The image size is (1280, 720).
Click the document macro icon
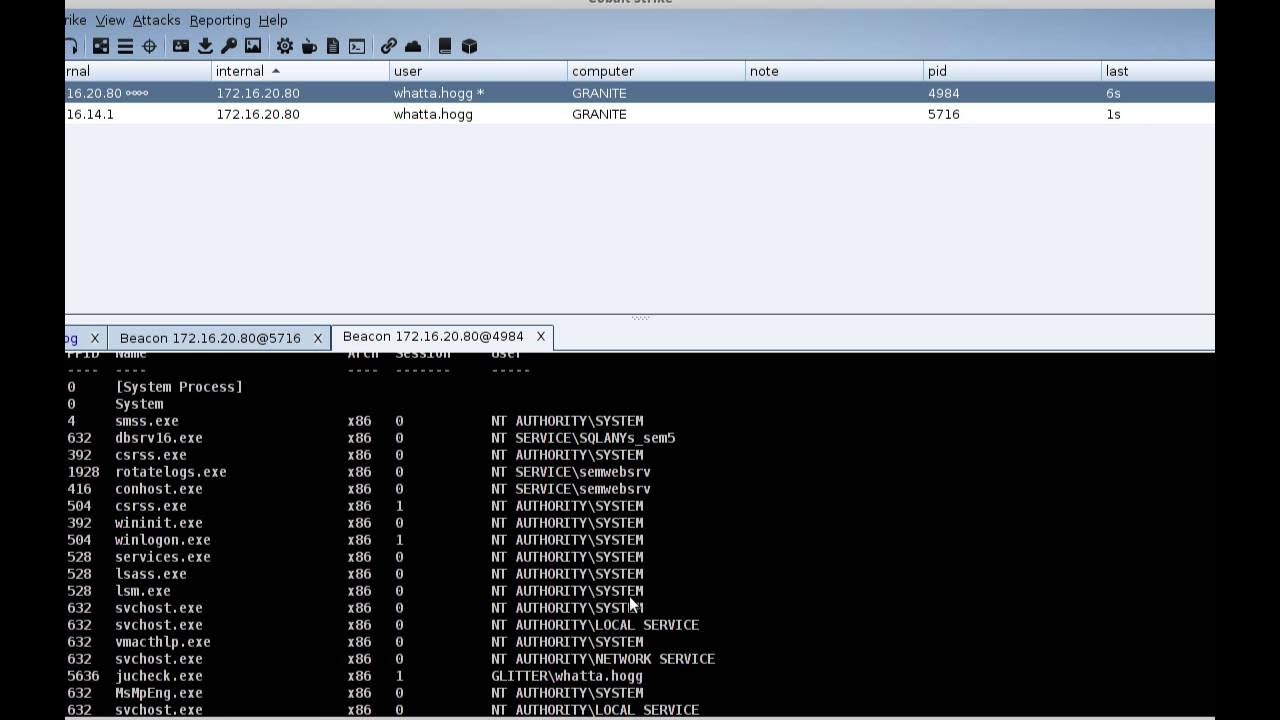click(333, 46)
